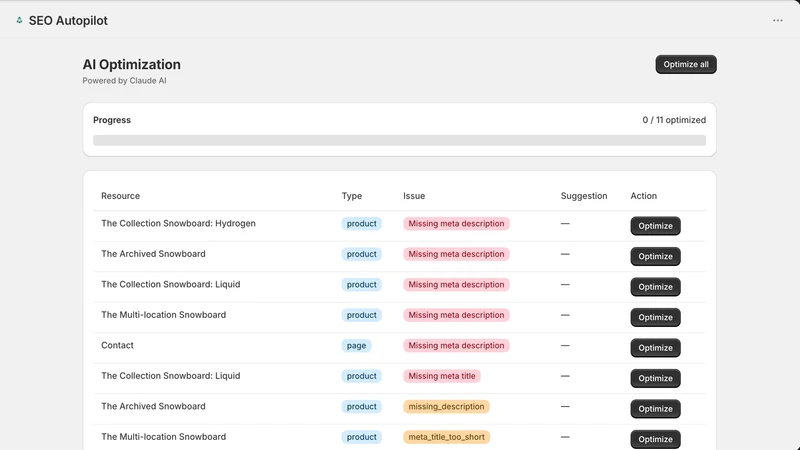Click Contact row's Missing meta description badge
800x450 pixels.
(456, 345)
